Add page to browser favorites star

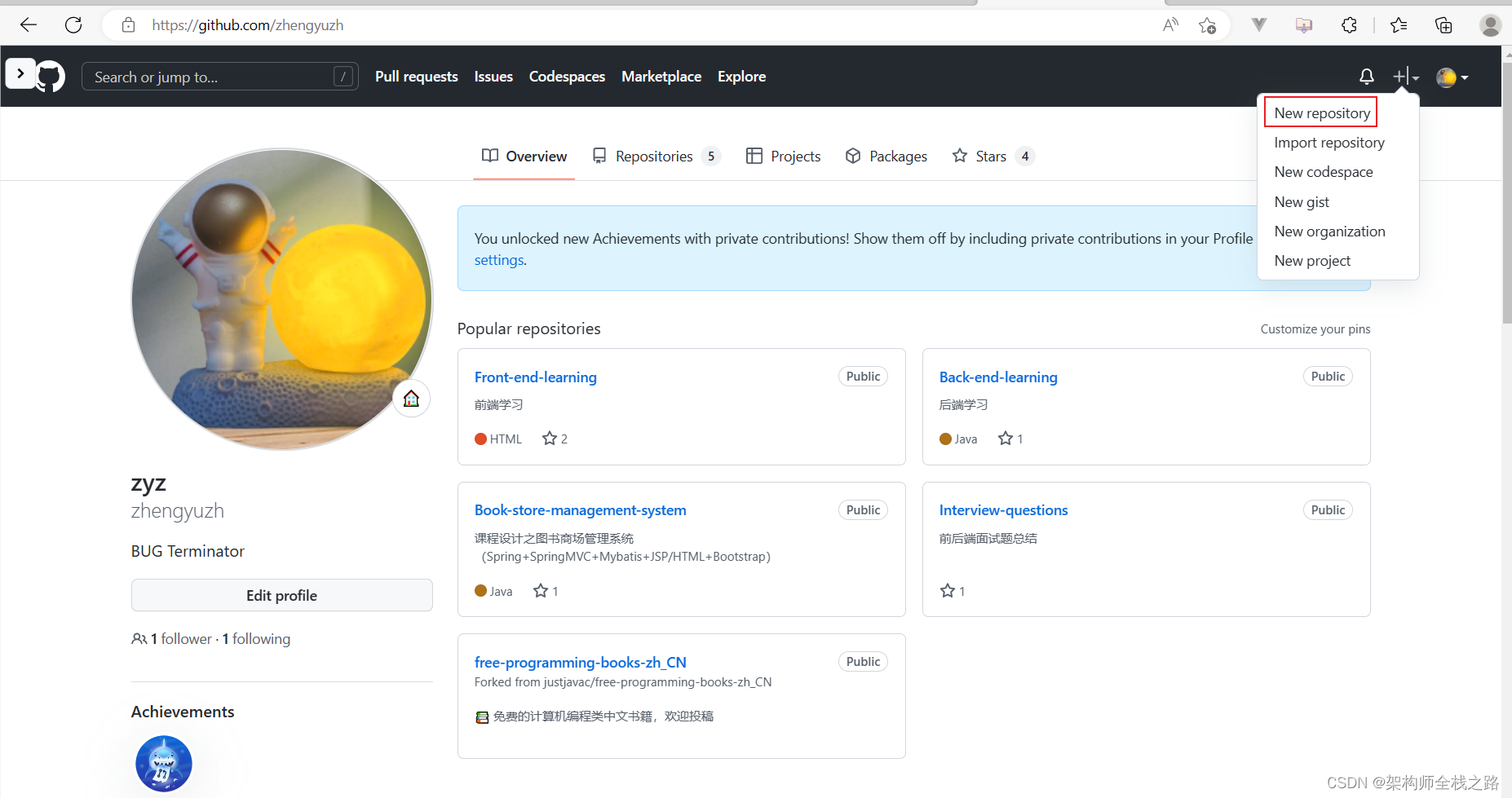1207,25
